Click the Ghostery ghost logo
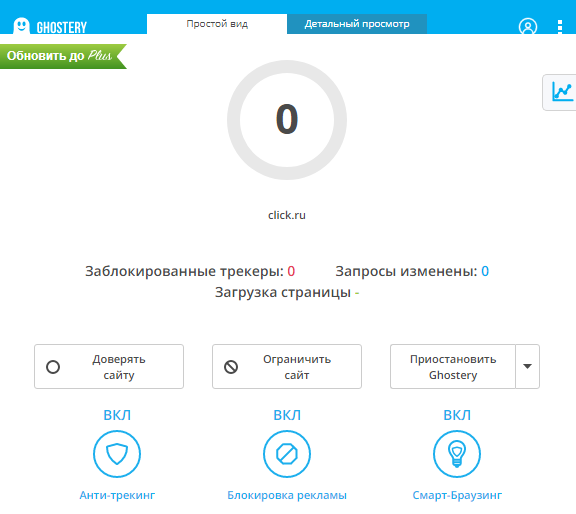Image resolution: width=576 pixels, height=514 pixels. [21, 26]
